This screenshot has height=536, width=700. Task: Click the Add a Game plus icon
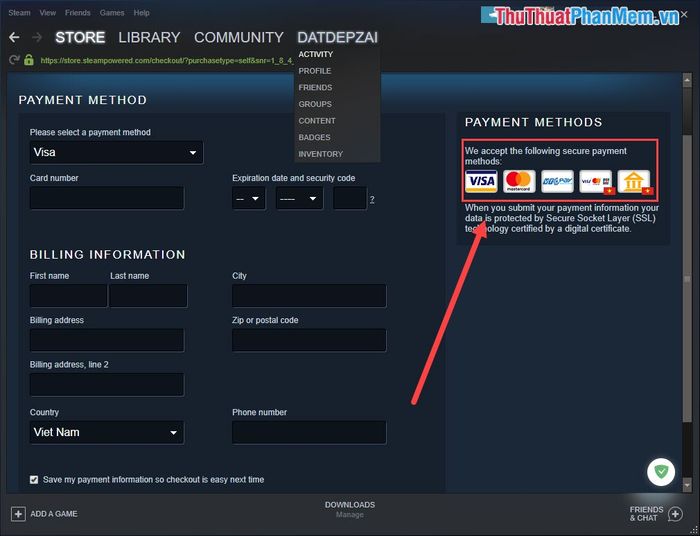click(18, 514)
